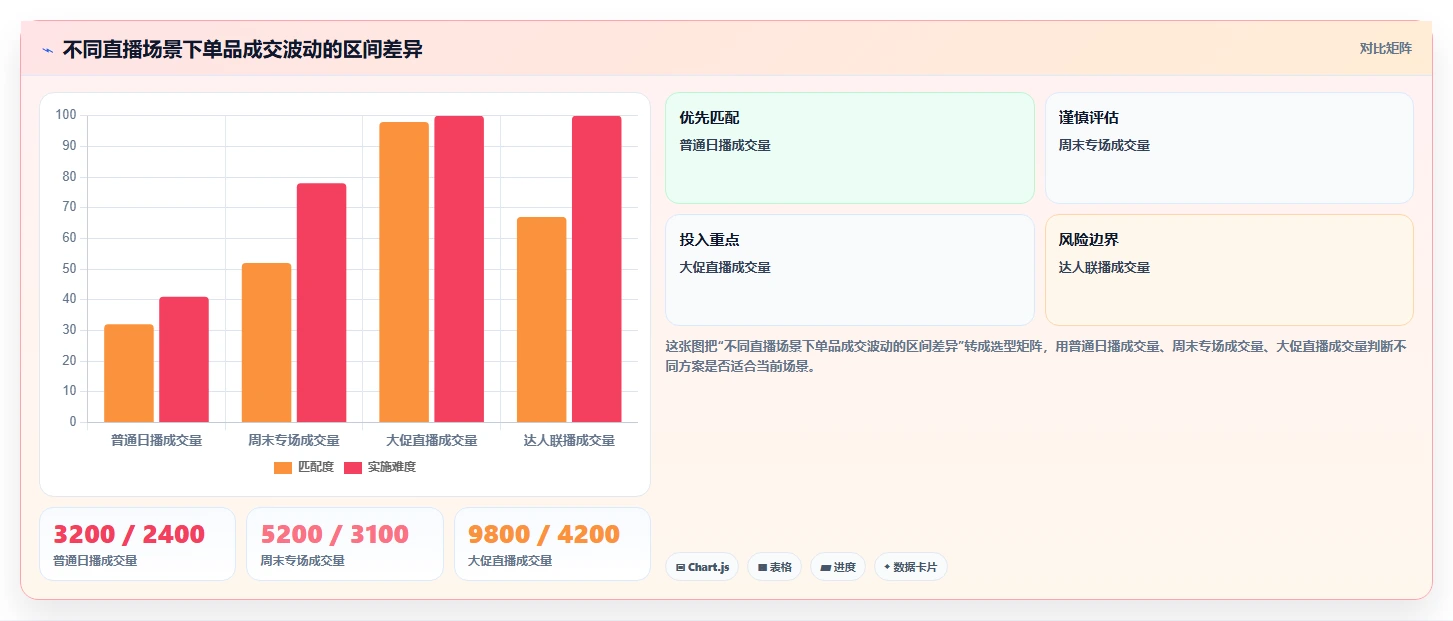Click 周末专场成交量 caption under 5200 / 3100
Viewport: 1453px width, 621px height.
[302, 561]
